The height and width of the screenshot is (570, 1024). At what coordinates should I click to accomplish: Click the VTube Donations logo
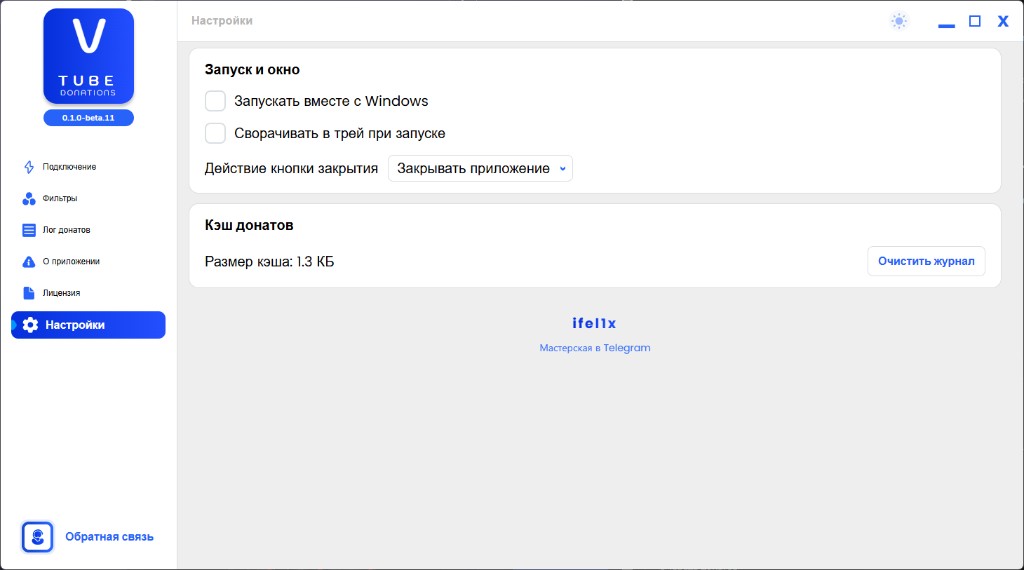click(88, 56)
